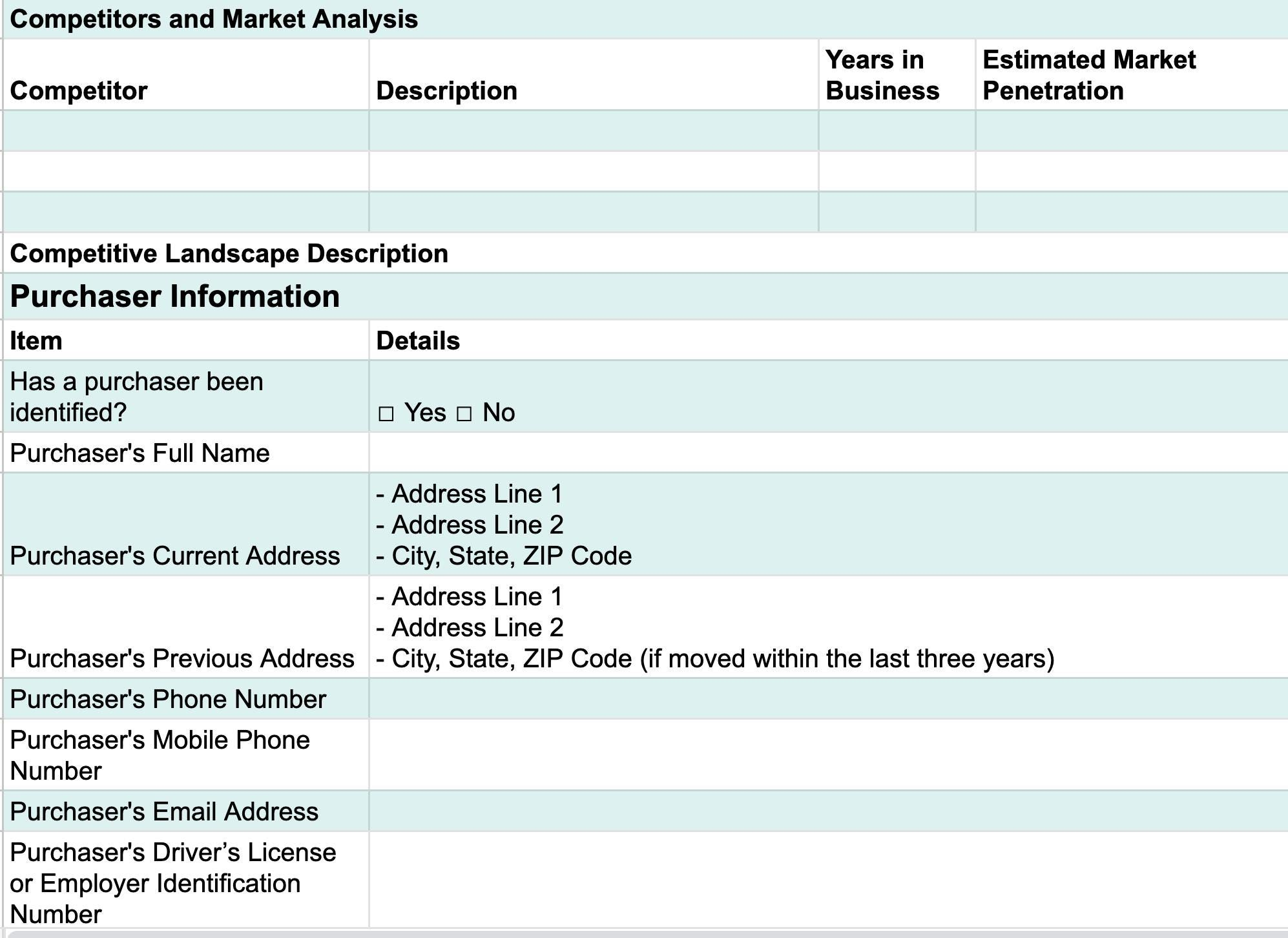Click the Purchaser's Mobile Phone Number details cell
The width and height of the screenshot is (1288, 938).
[x=827, y=755]
